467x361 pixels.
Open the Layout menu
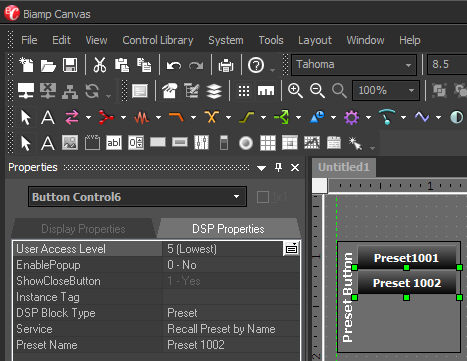pyautogui.click(x=315, y=40)
